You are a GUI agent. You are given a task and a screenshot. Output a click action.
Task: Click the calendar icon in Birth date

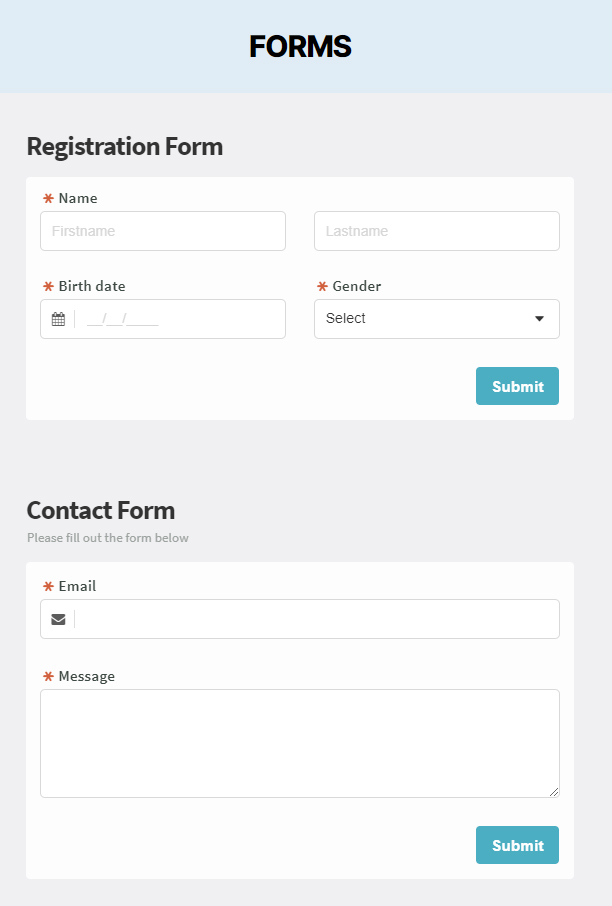58,319
